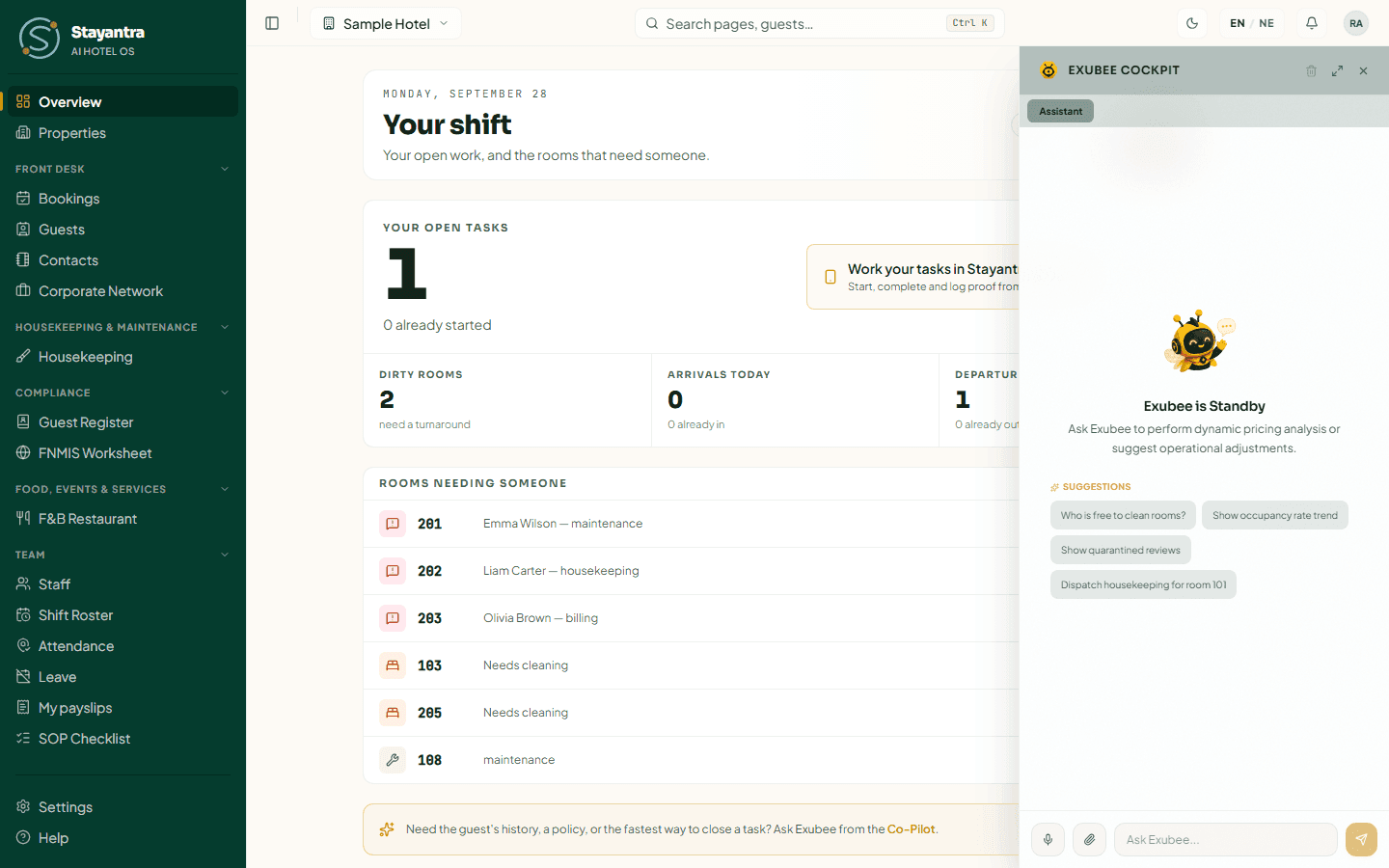Expand the Exubee Cockpit panel

point(1337,70)
